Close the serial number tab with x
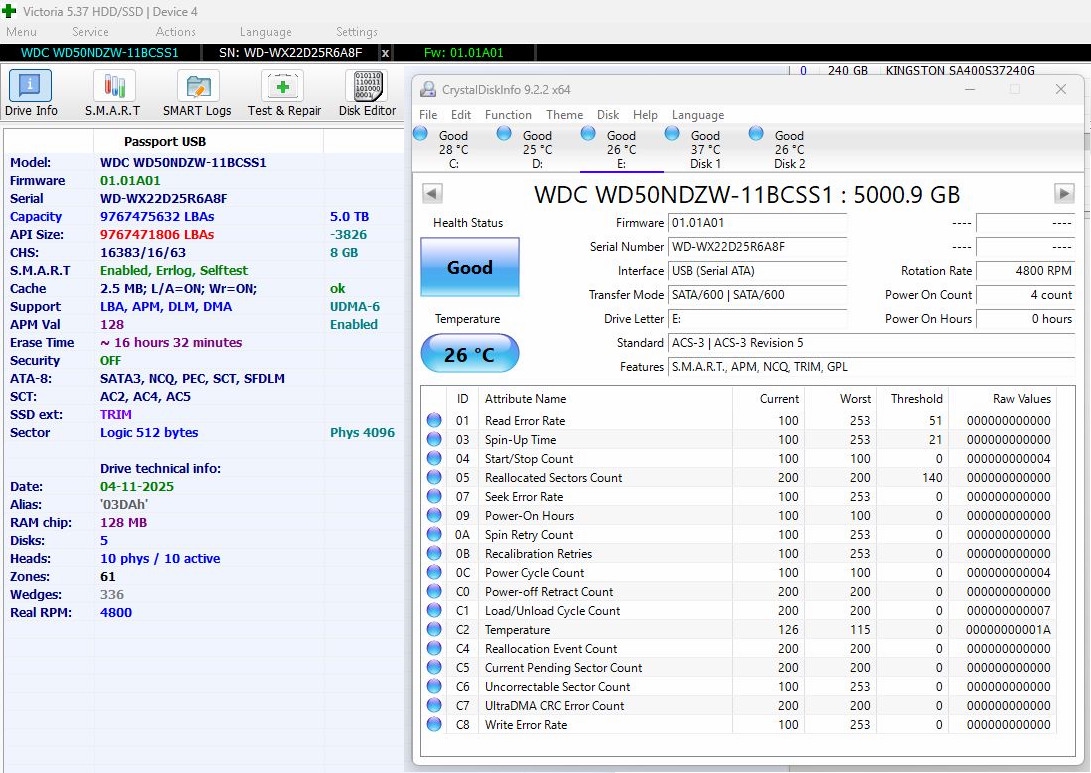 pyautogui.click(x=386, y=53)
